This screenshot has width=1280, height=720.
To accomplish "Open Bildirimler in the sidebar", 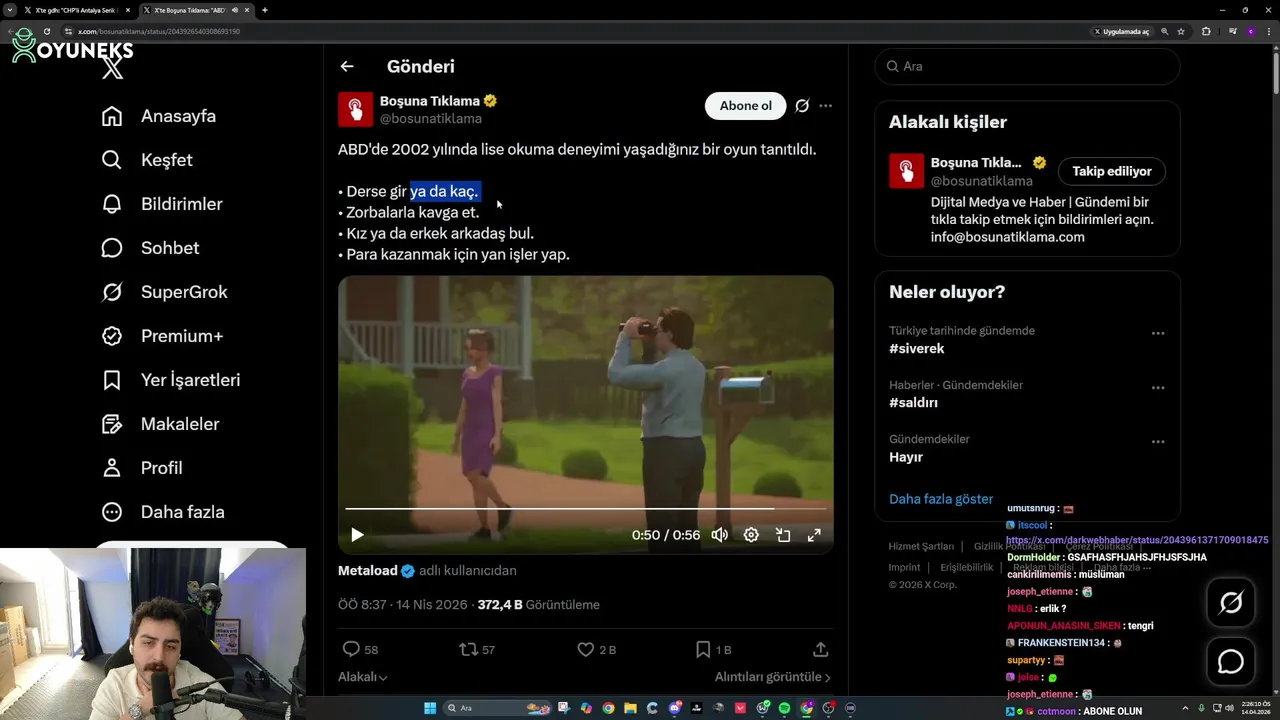I will tap(162, 204).
